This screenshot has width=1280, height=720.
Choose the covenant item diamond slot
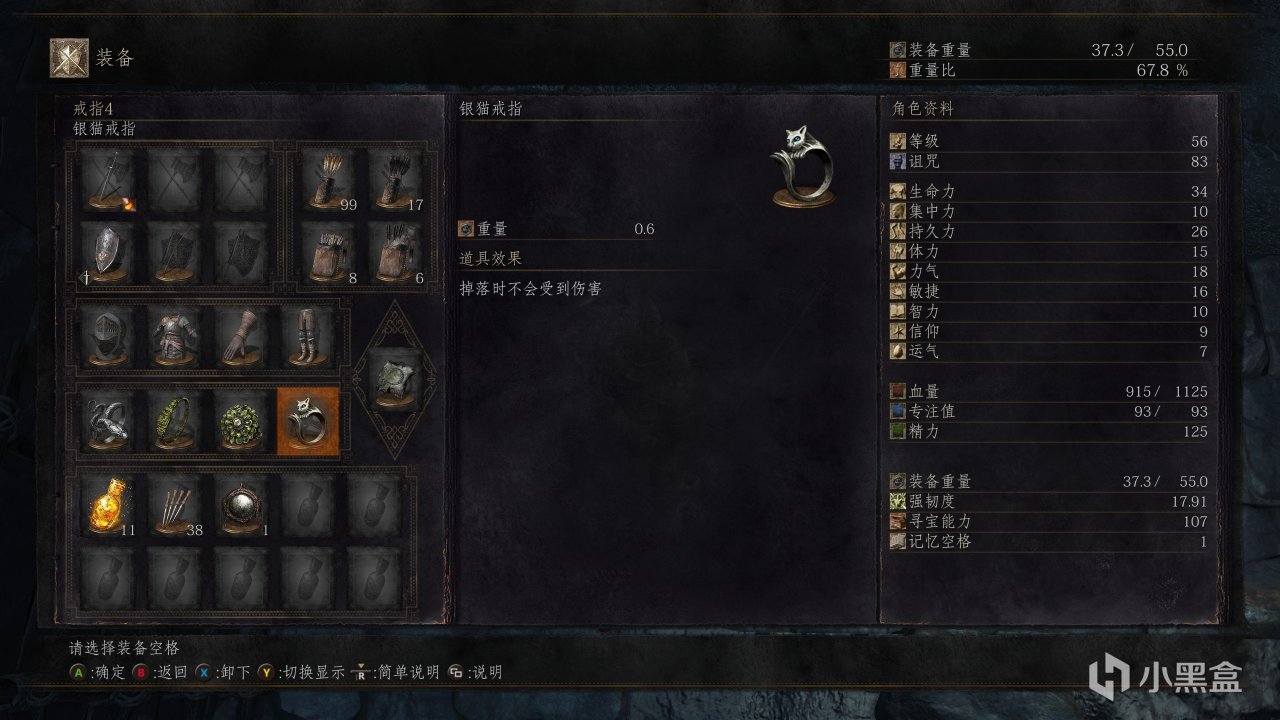coord(396,380)
